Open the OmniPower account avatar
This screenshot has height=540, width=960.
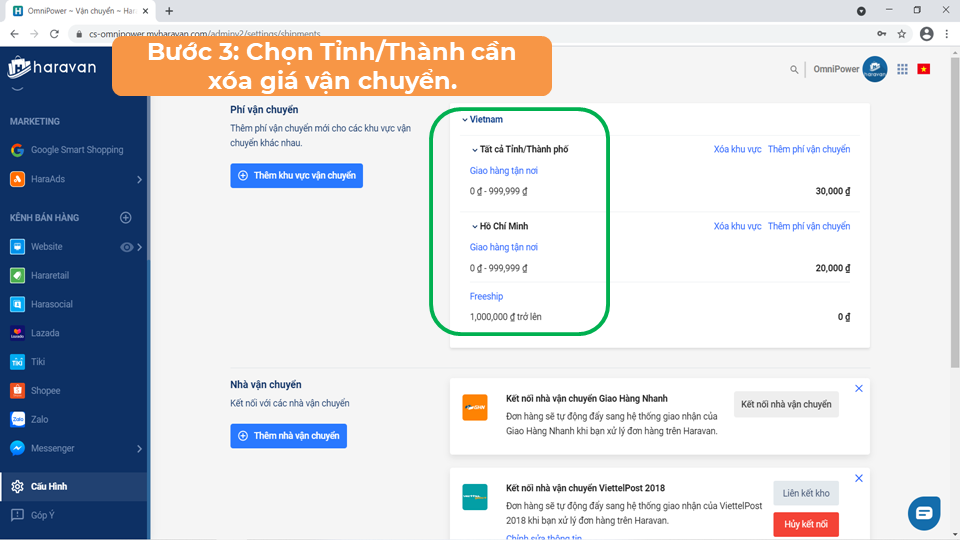coord(875,69)
